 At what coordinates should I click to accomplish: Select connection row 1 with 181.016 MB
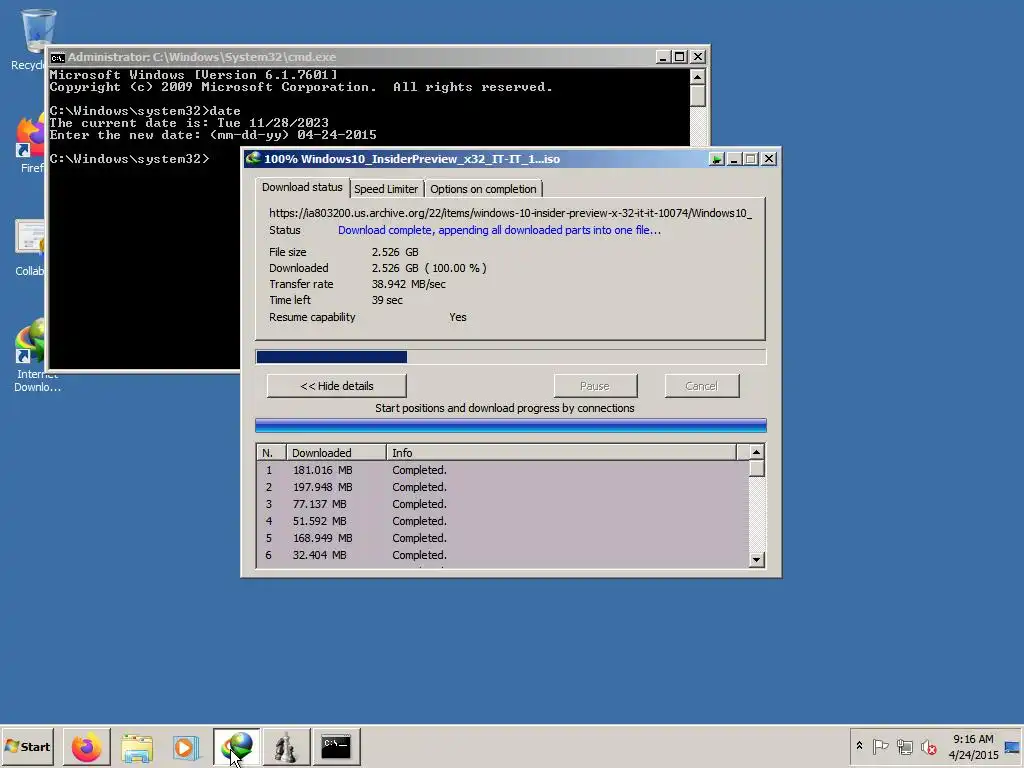tap(502, 470)
